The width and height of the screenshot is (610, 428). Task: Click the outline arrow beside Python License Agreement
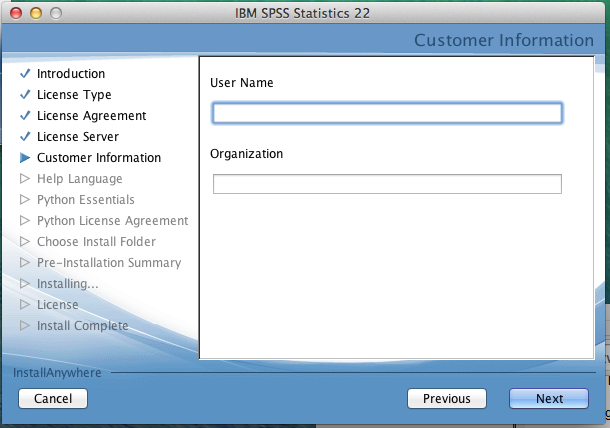click(x=25, y=221)
